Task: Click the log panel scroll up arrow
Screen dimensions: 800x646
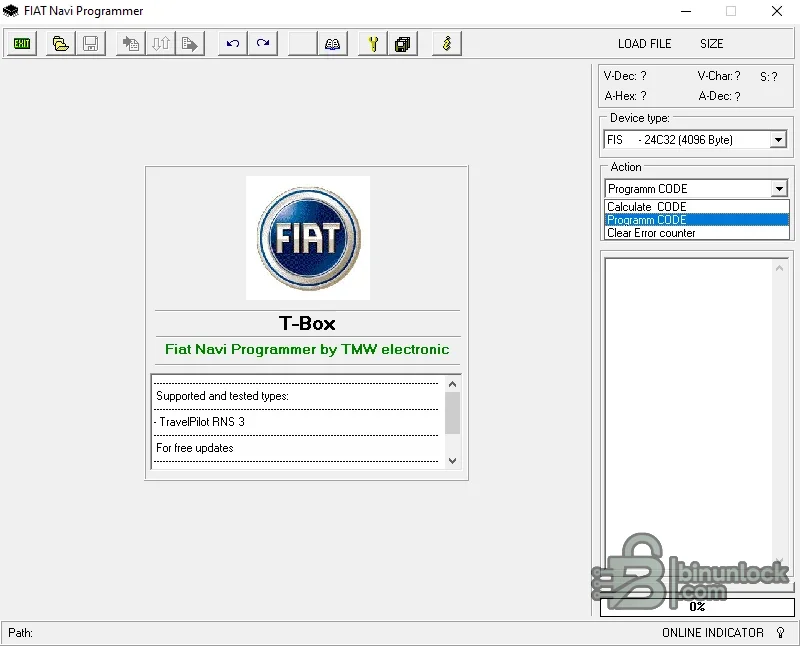Action: (x=779, y=268)
